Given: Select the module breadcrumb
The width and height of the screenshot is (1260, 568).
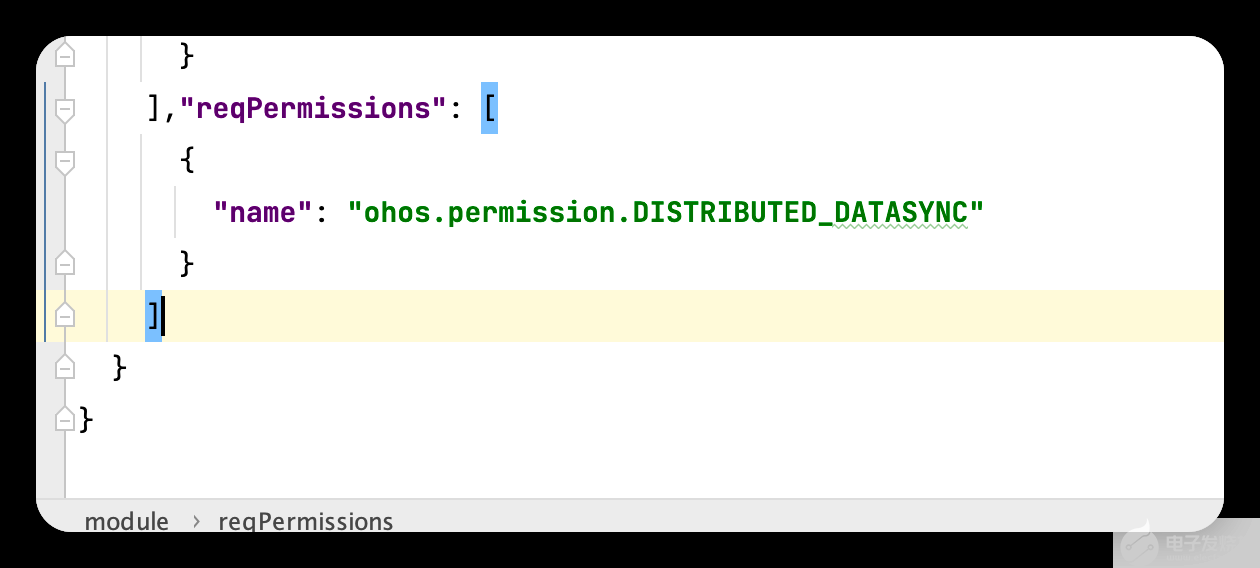Looking at the screenshot, I should (126, 522).
